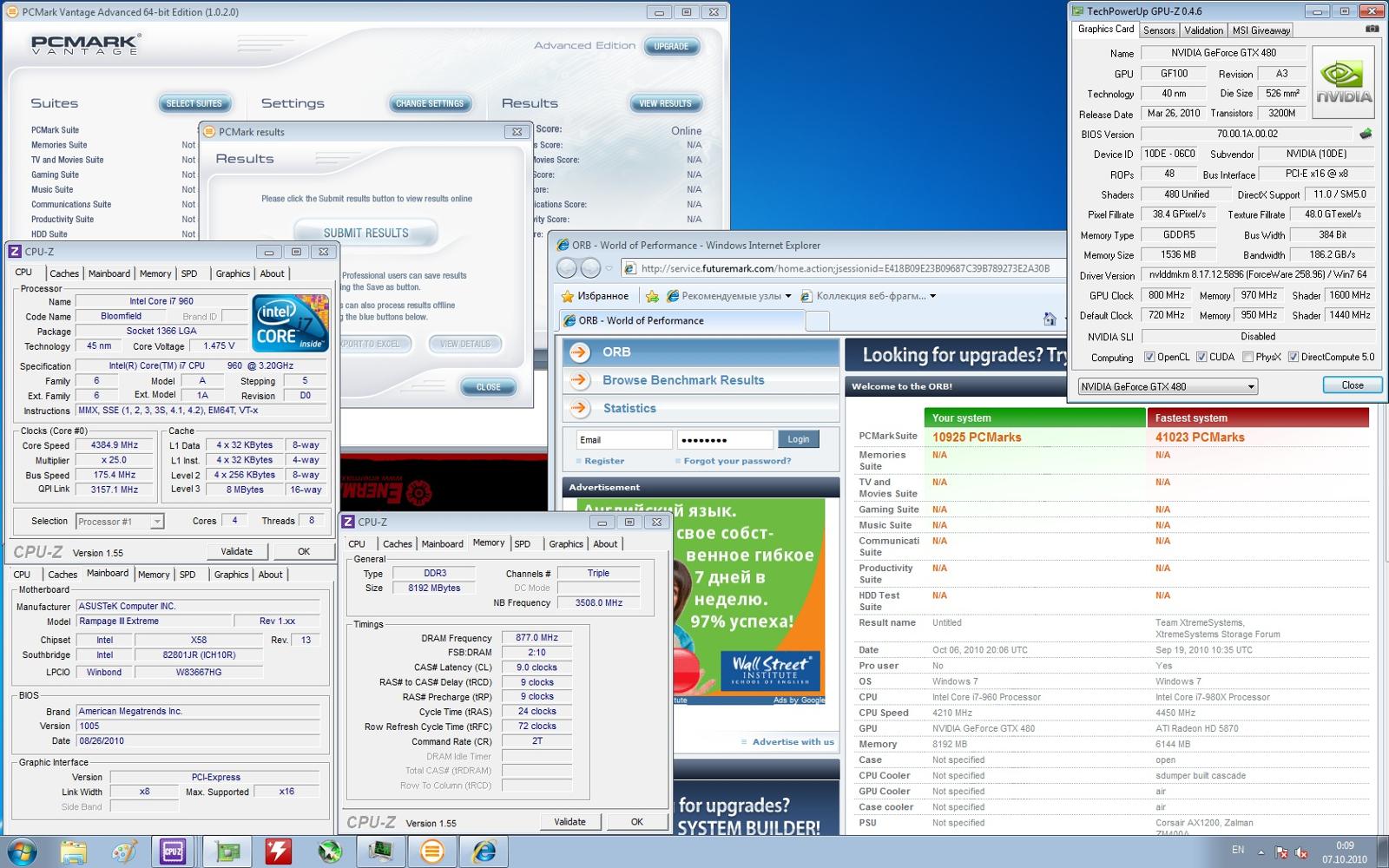Open the NVIDIA GeForce GTX 480 dropdown

tap(1168, 386)
